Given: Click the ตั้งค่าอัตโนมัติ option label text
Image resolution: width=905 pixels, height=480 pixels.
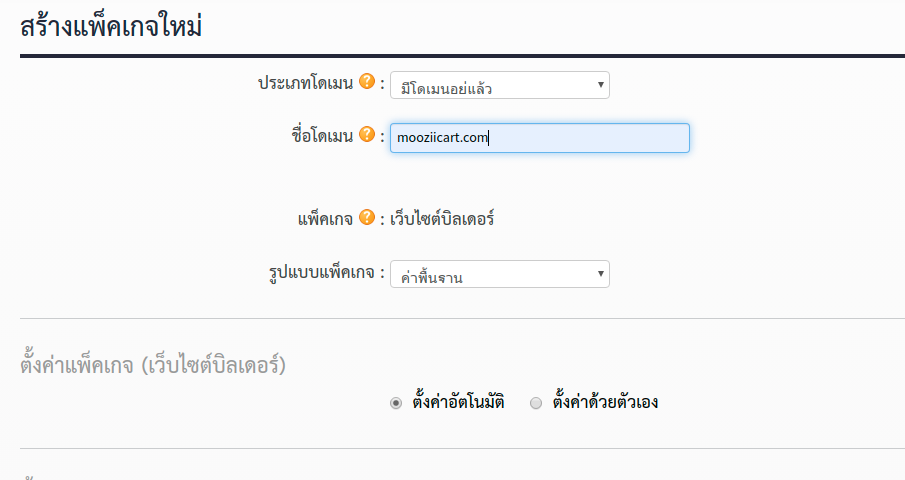Looking at the screenshot, I should coord(458,402).
